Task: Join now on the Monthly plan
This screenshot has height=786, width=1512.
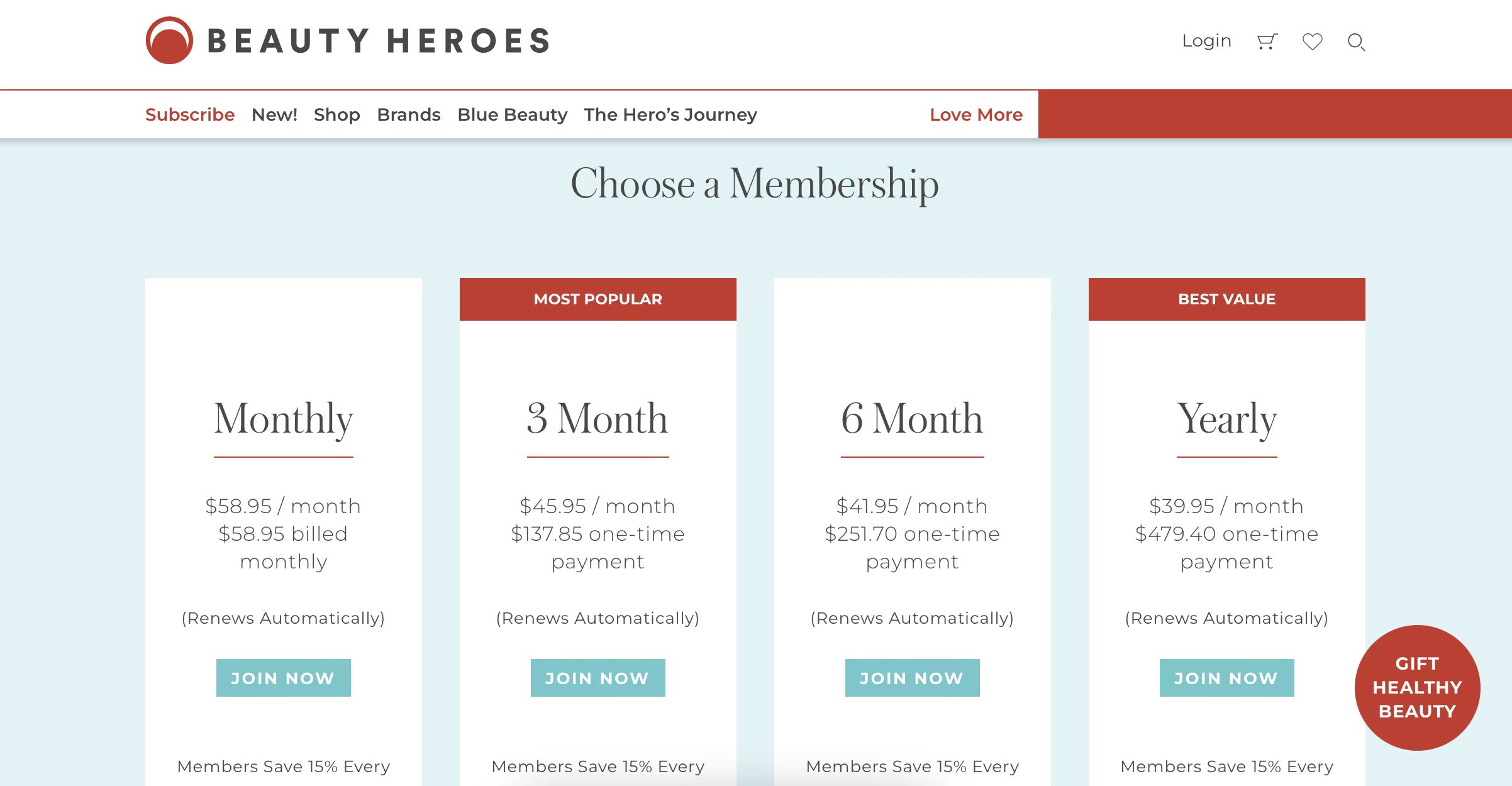Action: click(283, 678)
